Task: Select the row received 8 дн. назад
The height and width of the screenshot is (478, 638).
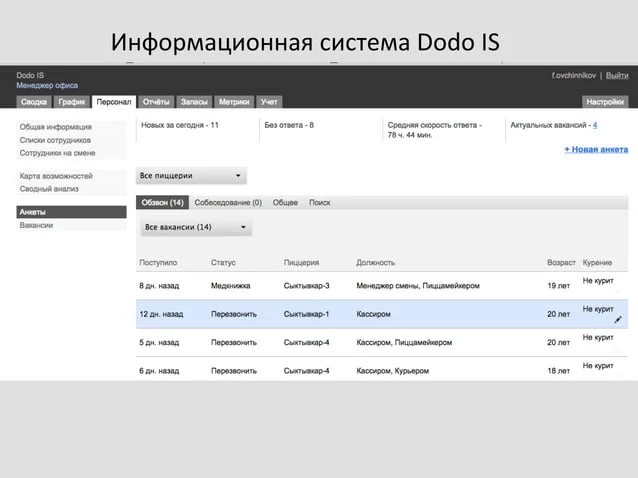Action: click(x=382, y=286)
